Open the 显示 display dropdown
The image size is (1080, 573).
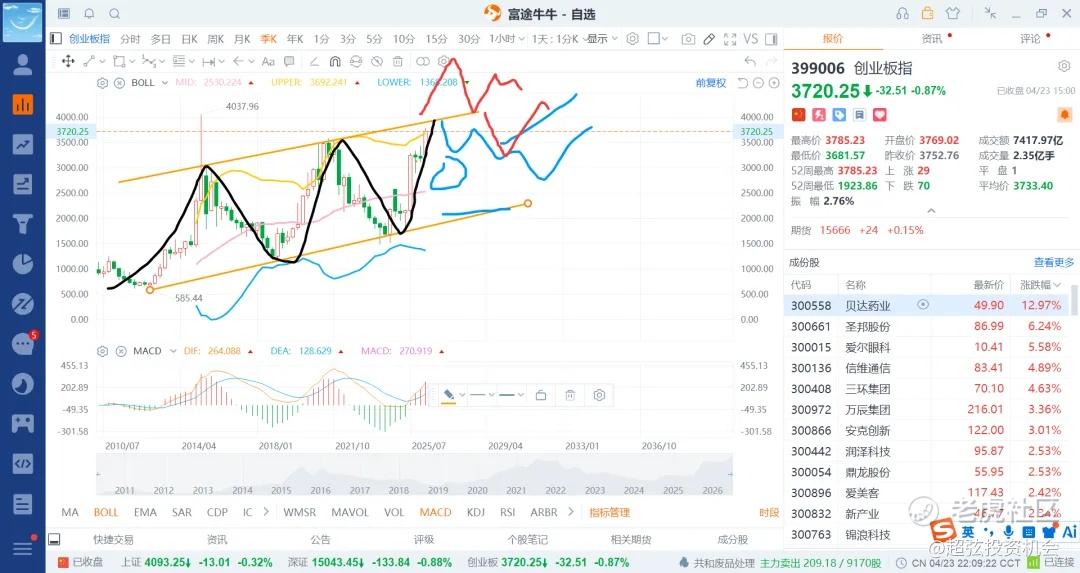pyautogui.click(x=603, y=39)
